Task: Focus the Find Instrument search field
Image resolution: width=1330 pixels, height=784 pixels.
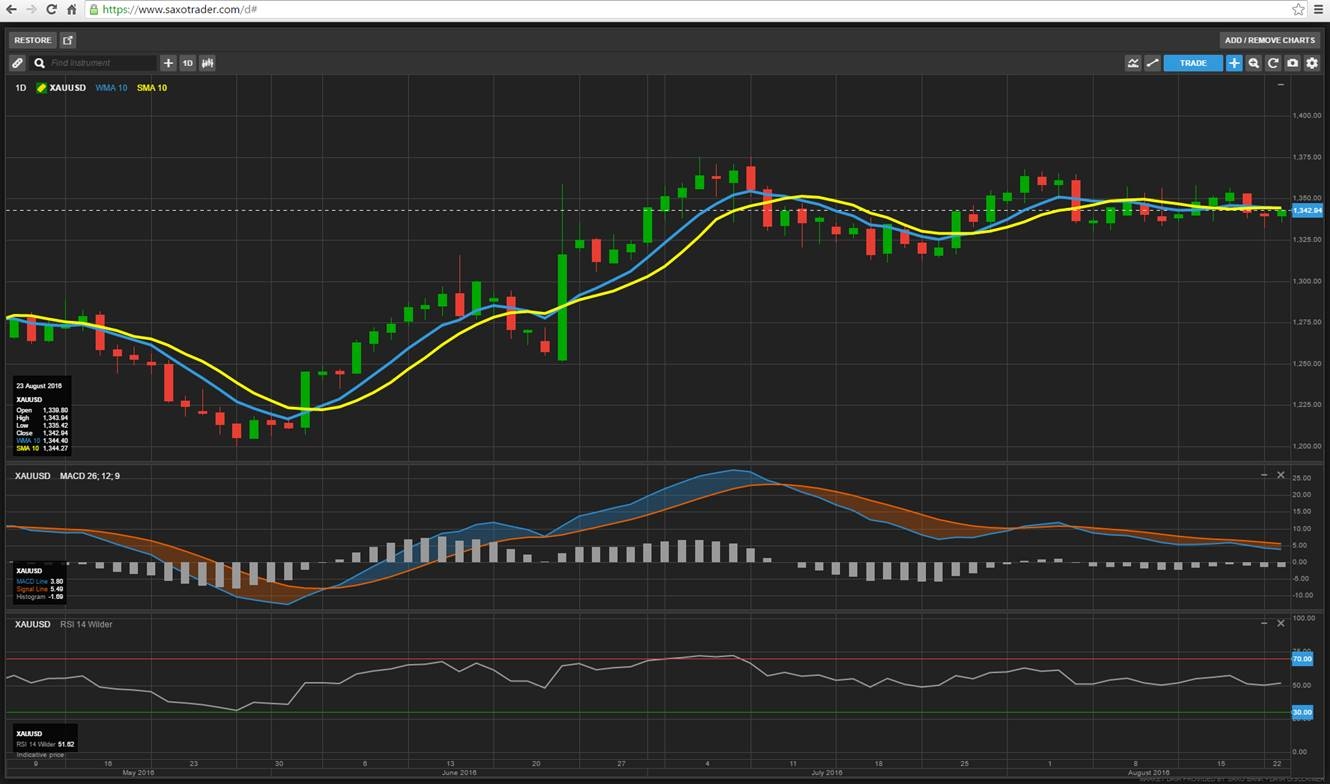Action: click(102, 63)
